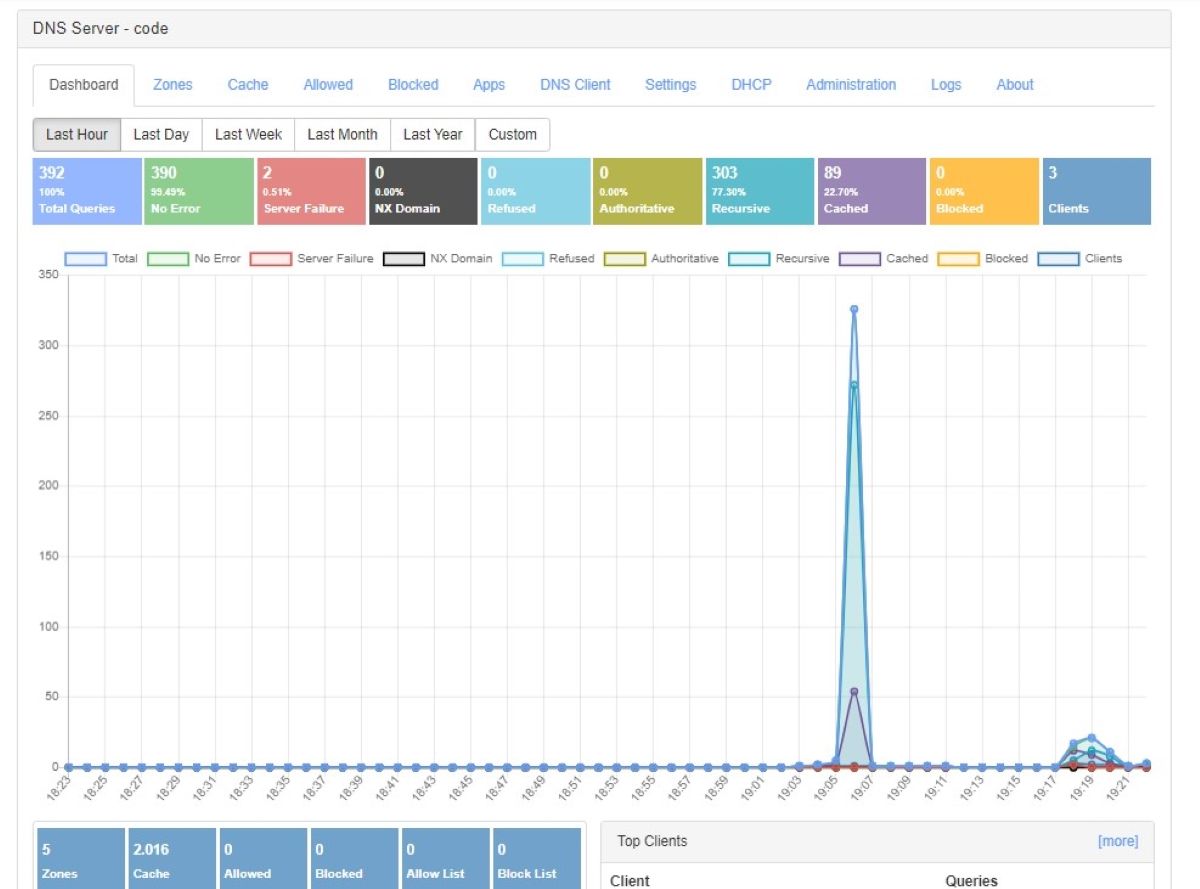Click the Server Failure stat tile

311,191
